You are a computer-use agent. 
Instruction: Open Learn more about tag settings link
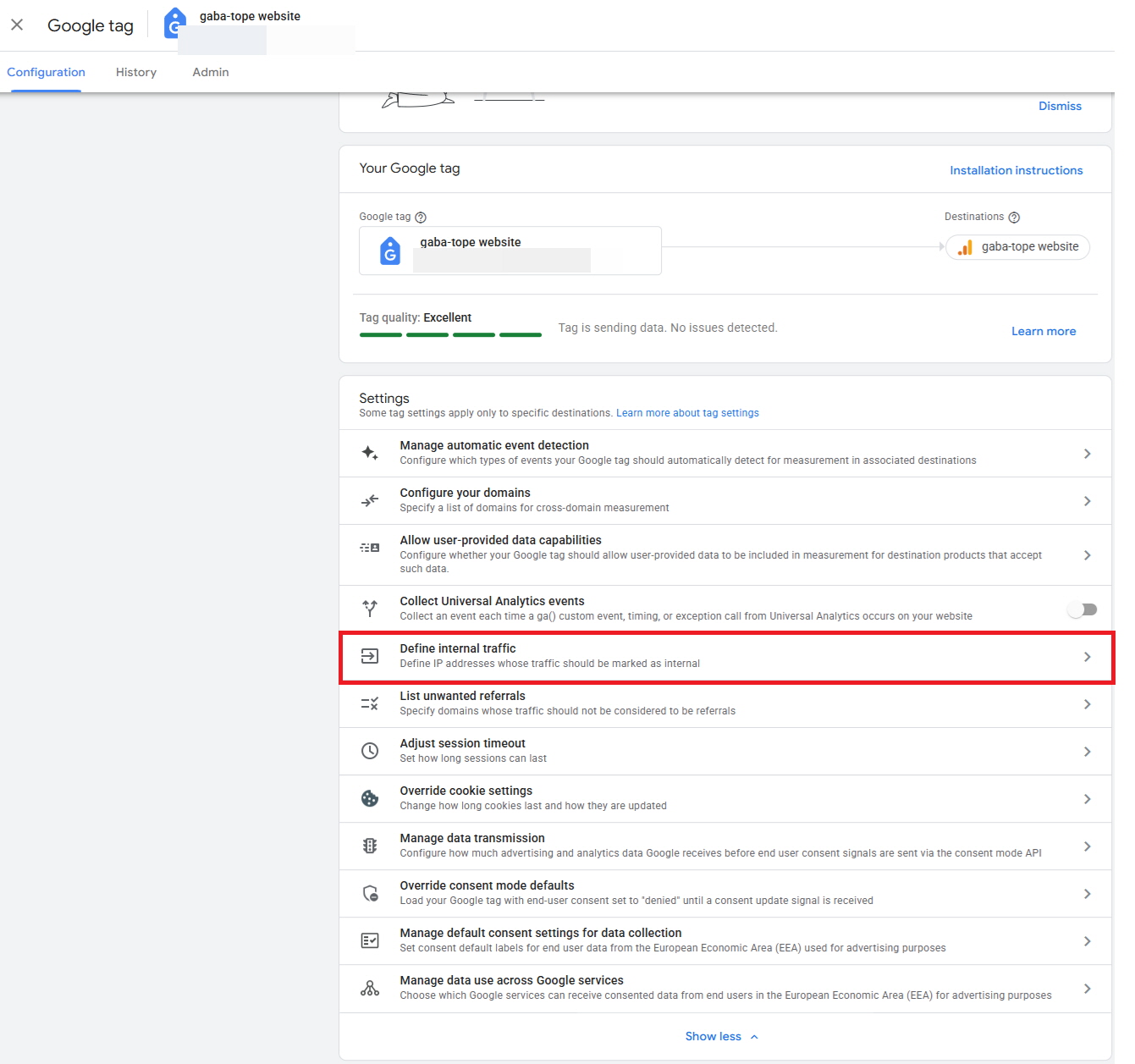click(687, 413)
